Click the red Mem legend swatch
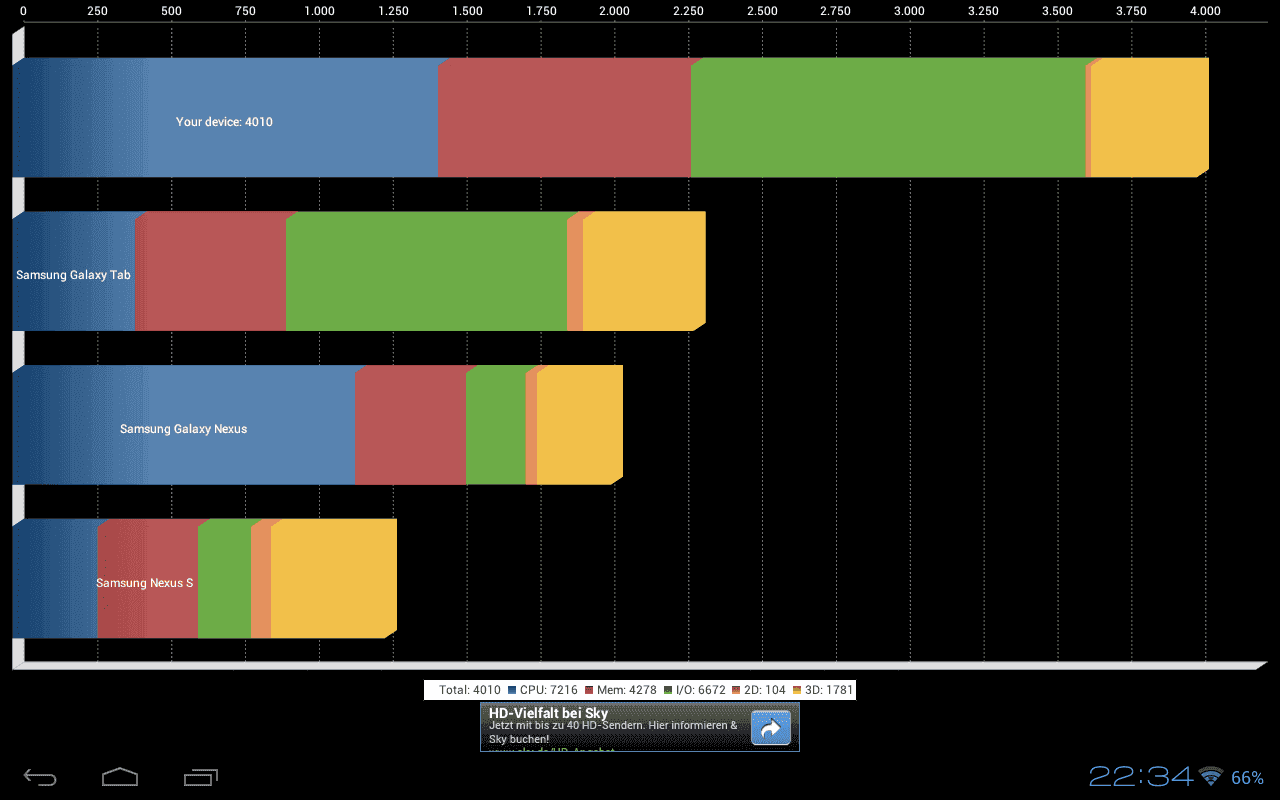The width and height of the screenshot is (1280, 800). (589, 690)
